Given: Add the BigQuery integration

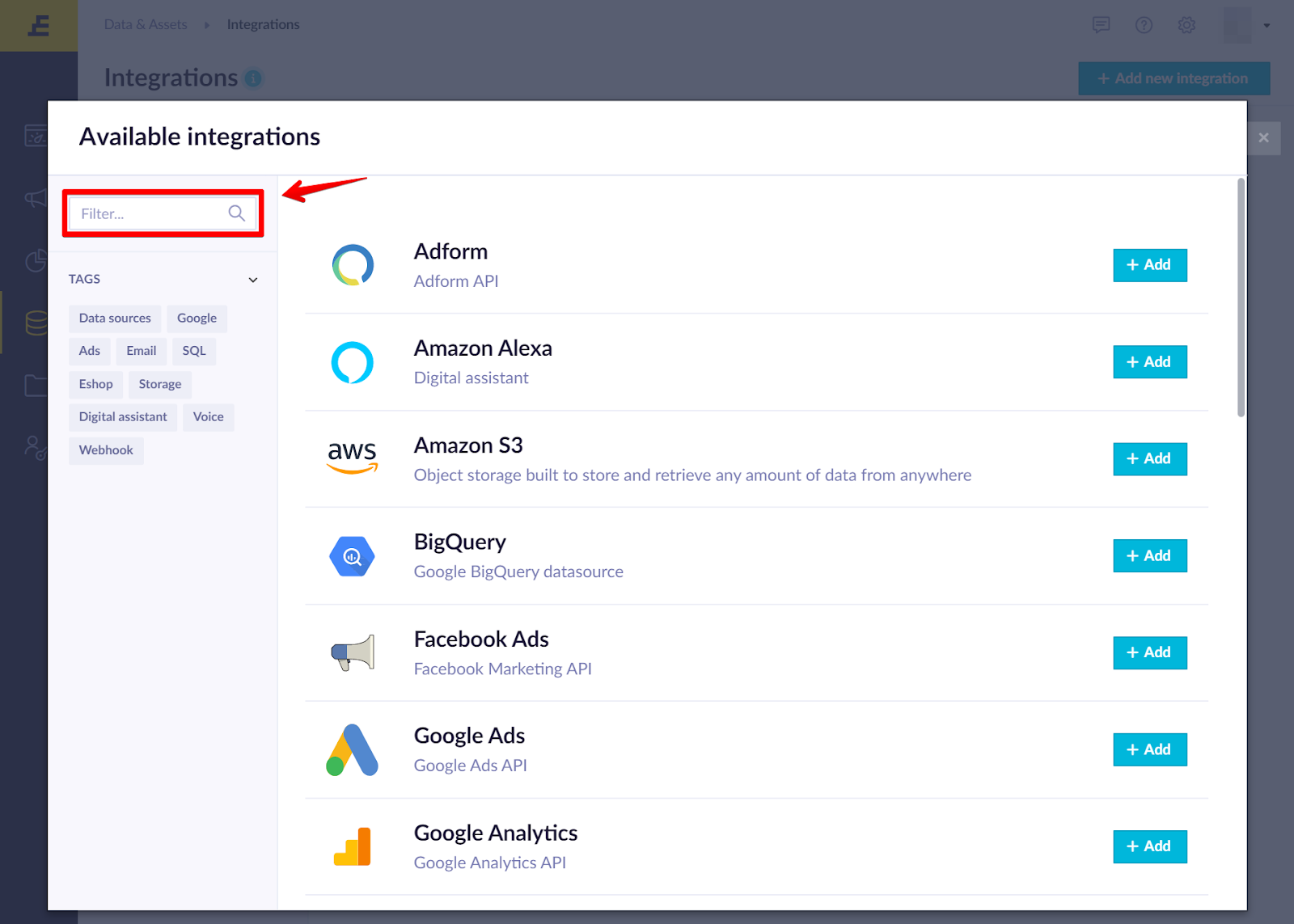Looking at the screenshot, I should (x=1149, y=556).
